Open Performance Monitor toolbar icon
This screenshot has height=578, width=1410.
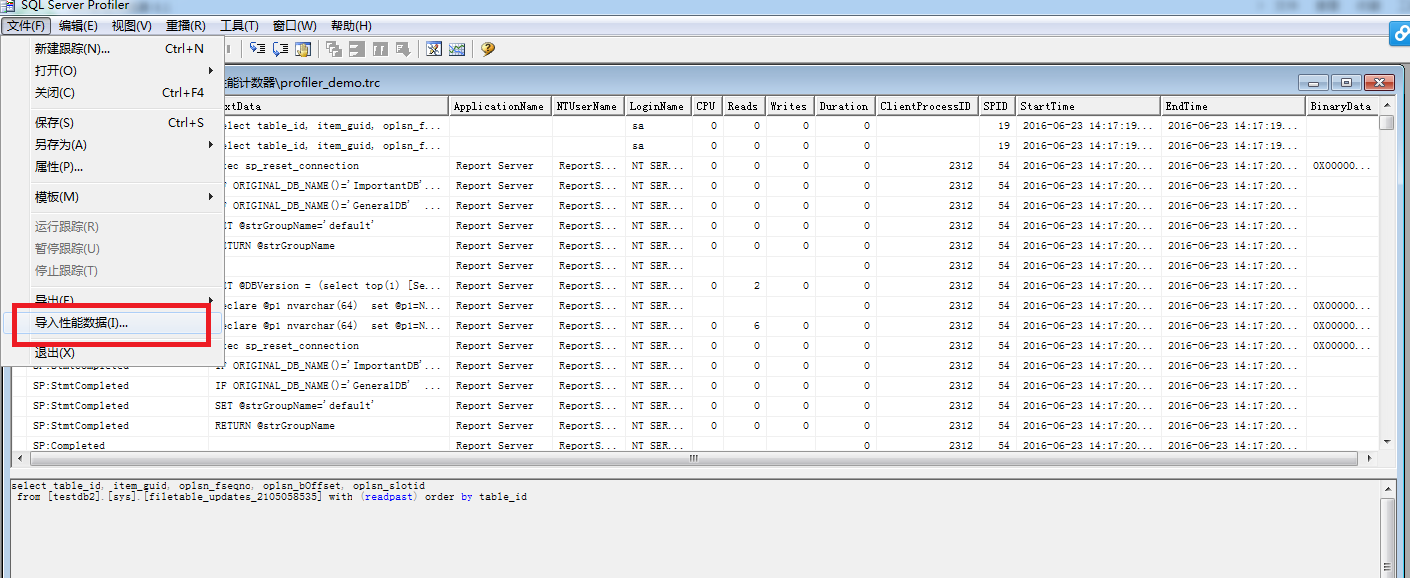point(457,49)
